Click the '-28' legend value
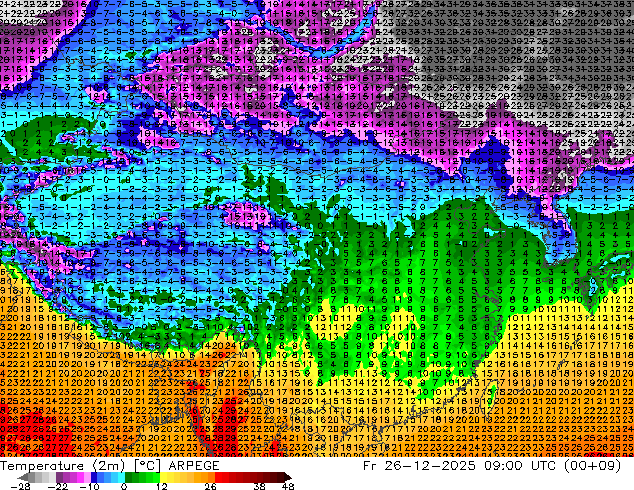This screenshot has width=634, height=490. click(20, 486)
